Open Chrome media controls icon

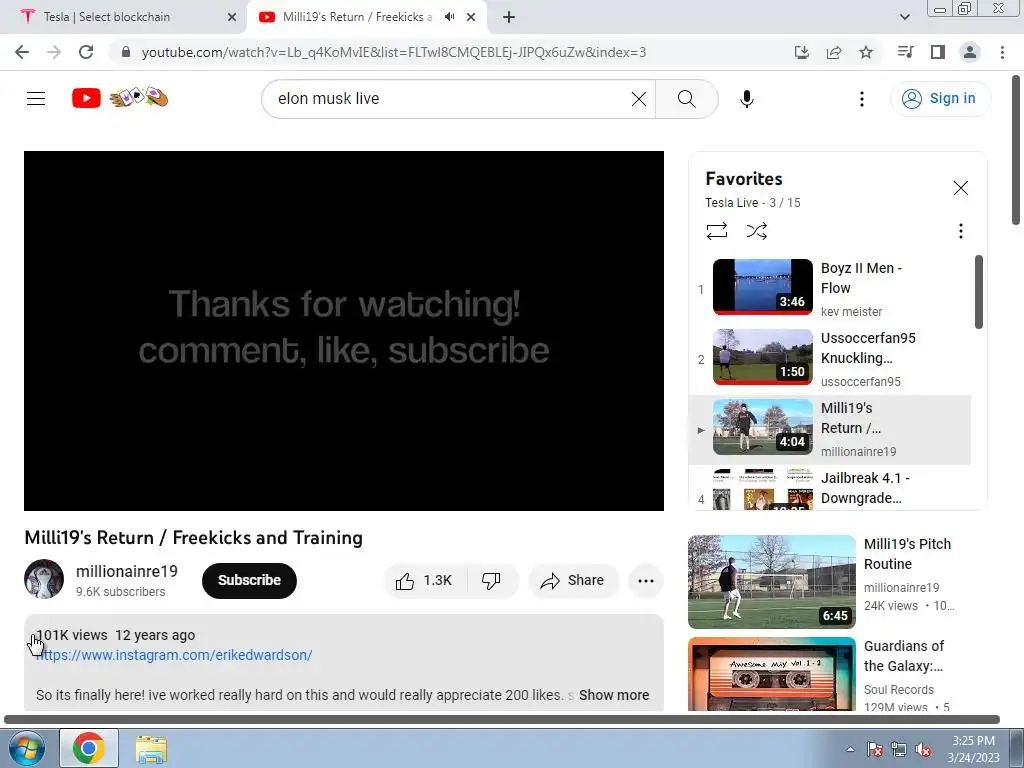(905, 52)
